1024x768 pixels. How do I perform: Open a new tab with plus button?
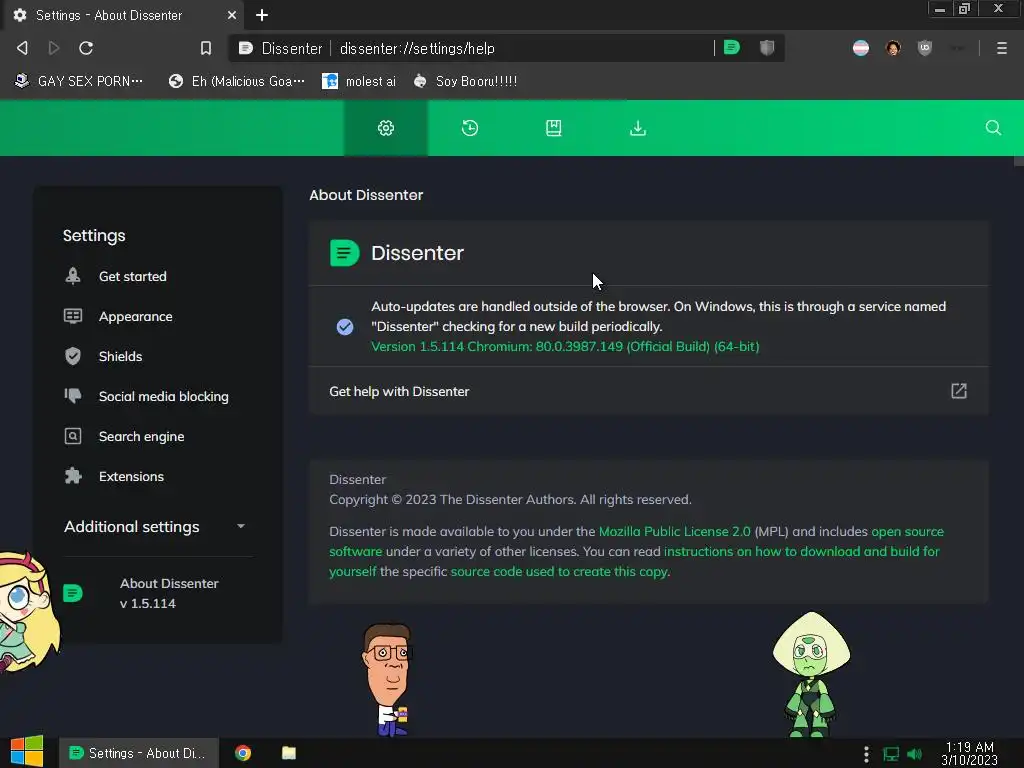(262, 15)
